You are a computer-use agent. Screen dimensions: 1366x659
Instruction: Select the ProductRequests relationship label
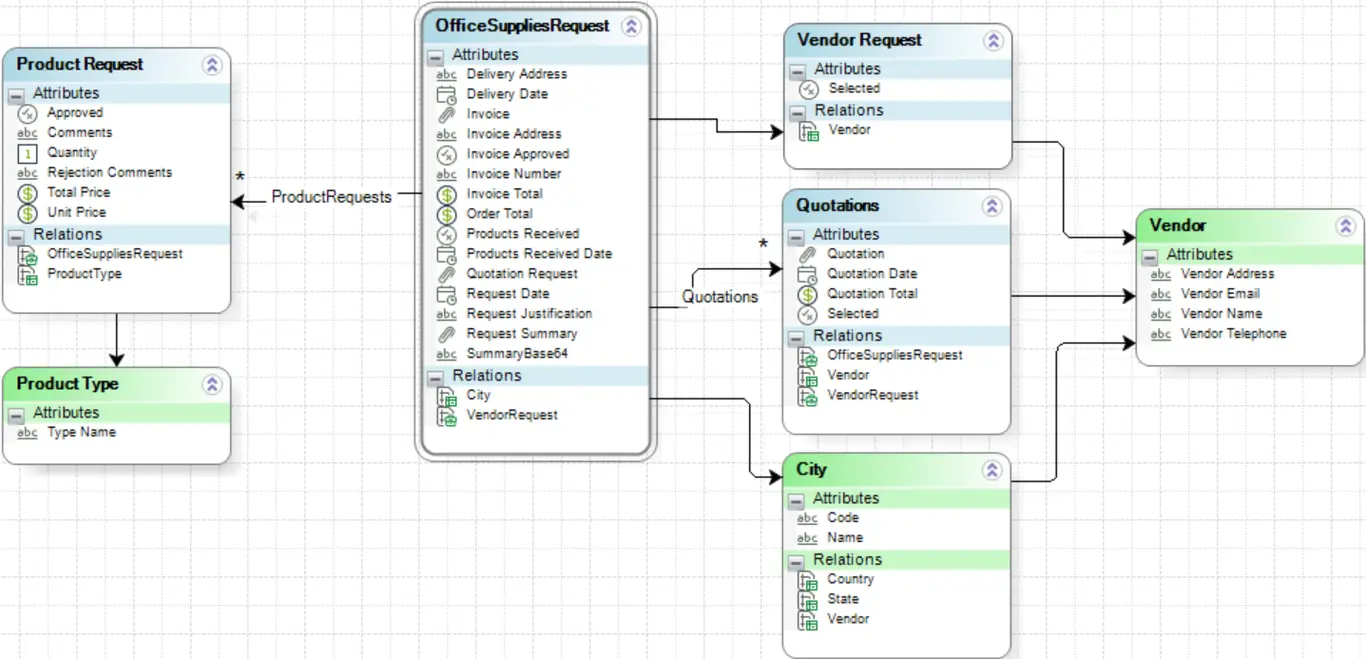(x=332, y=197)
